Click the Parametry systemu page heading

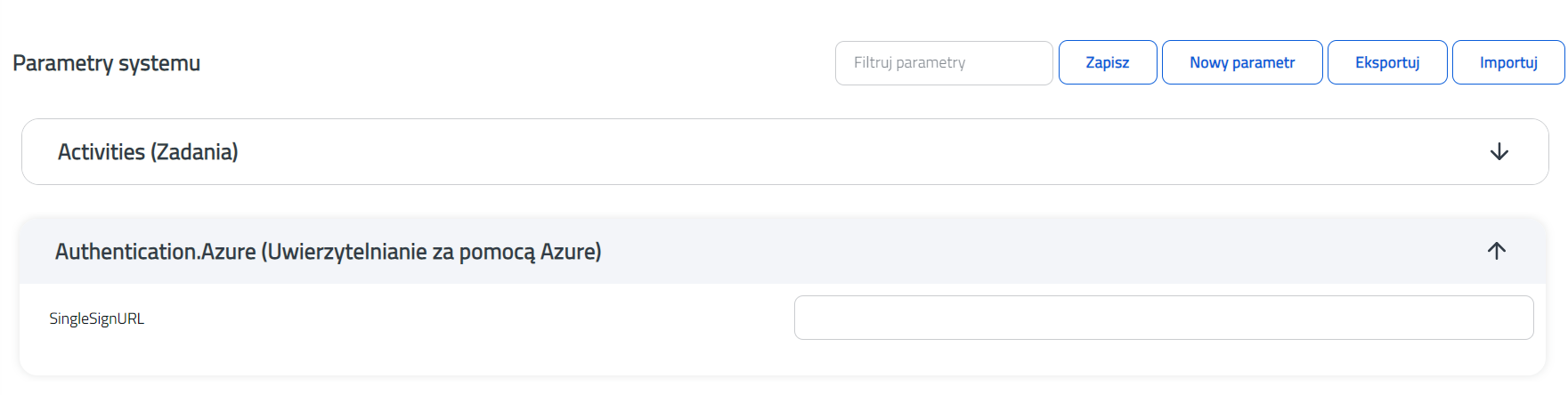click(x=106, y=63)
